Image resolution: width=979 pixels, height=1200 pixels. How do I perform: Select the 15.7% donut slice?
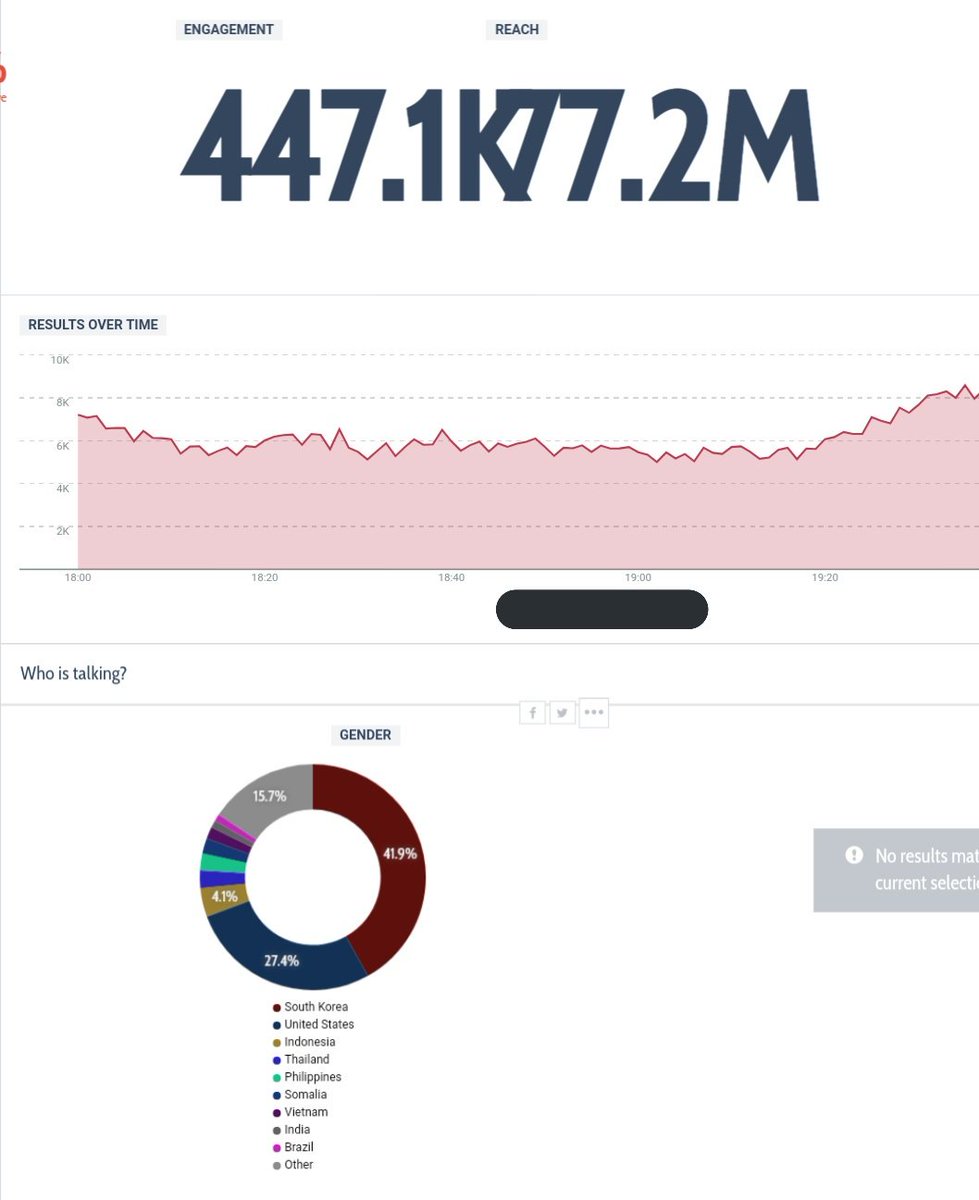[270, 796]
